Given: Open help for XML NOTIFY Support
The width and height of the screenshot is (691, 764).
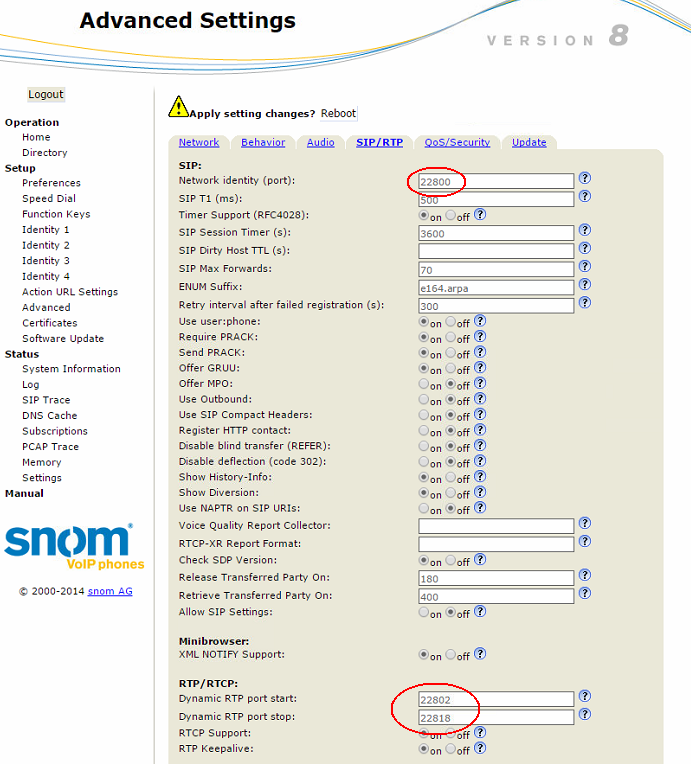Looking at the screenshot, I should coord(480,654).
